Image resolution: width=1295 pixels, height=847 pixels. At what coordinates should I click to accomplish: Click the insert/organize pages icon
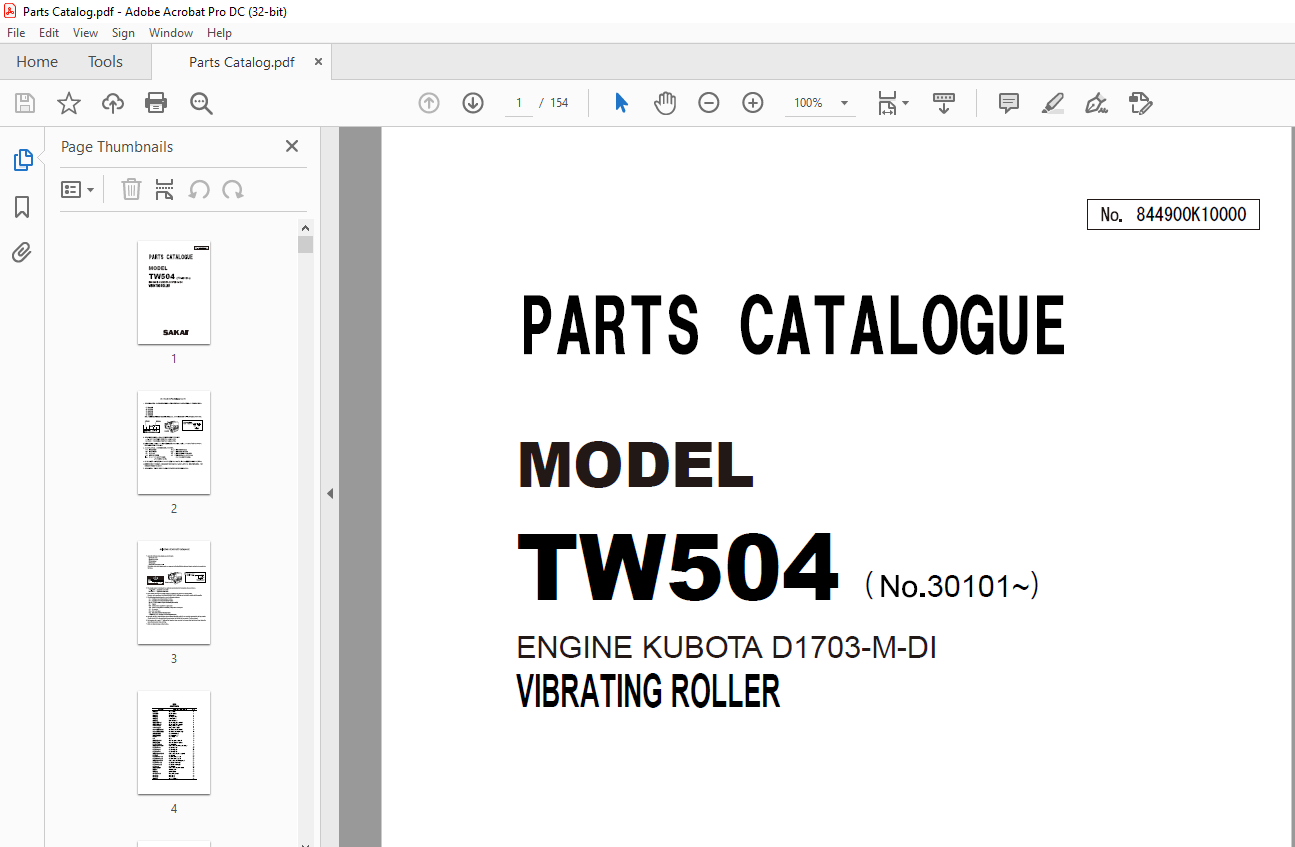165,189
